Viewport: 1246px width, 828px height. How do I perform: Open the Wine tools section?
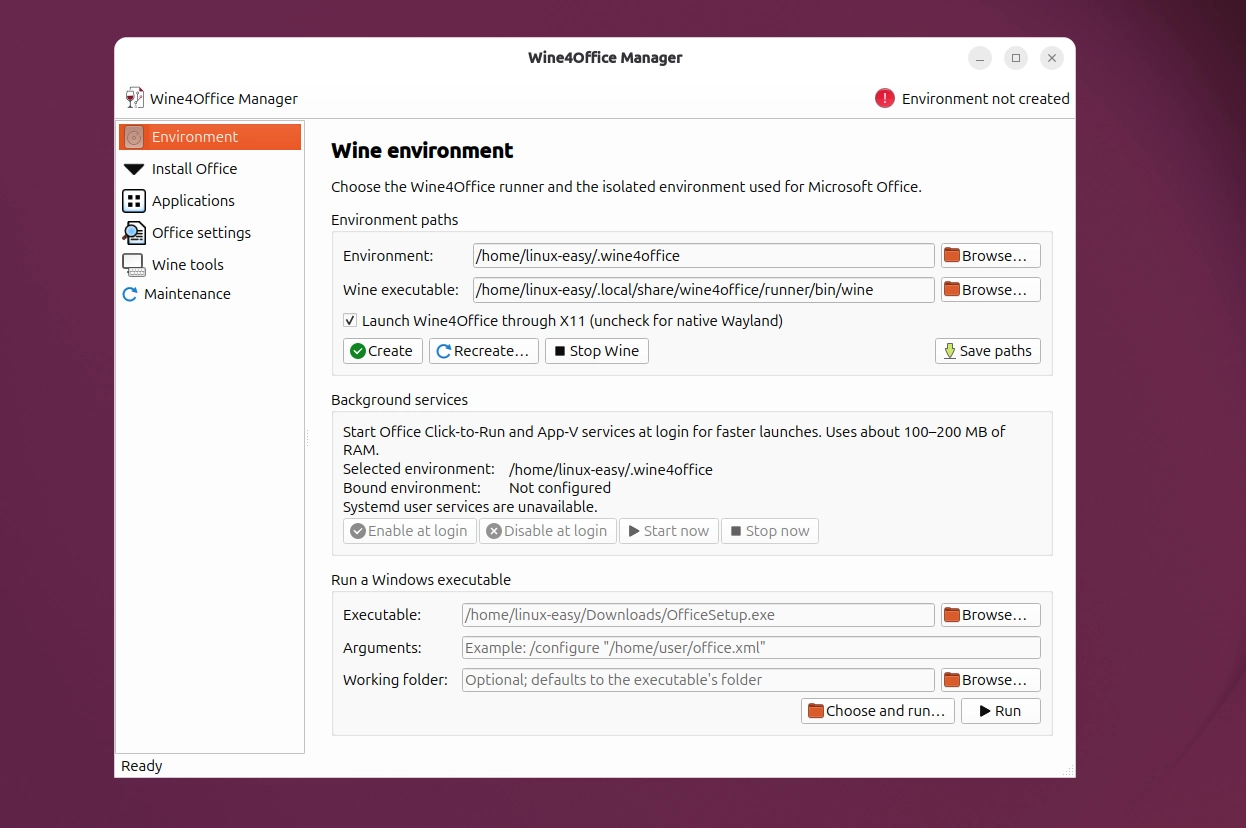(210, 265)
